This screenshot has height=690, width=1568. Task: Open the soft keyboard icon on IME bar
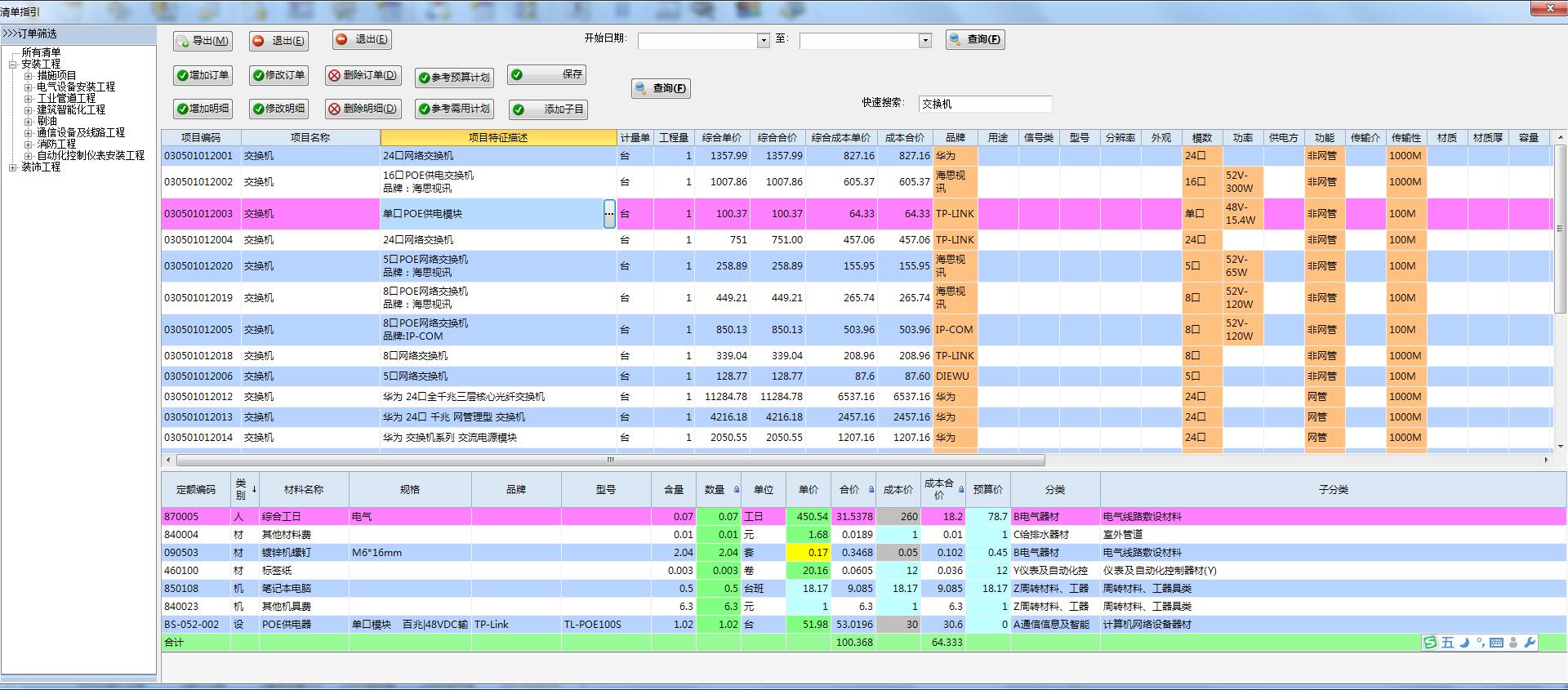[1496, 643]
